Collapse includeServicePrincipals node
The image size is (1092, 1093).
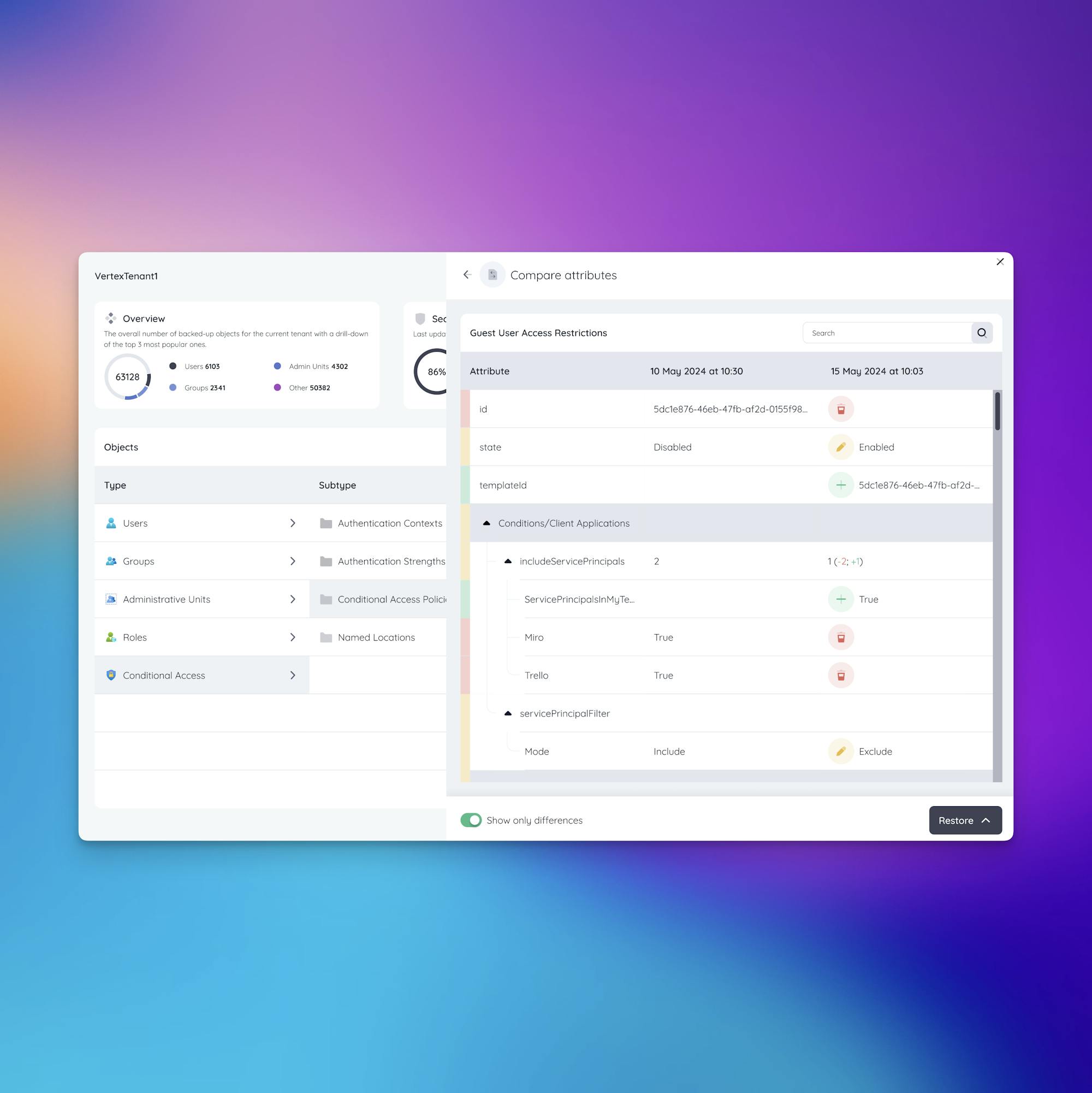pyautogui.click(x=508, y=561)
